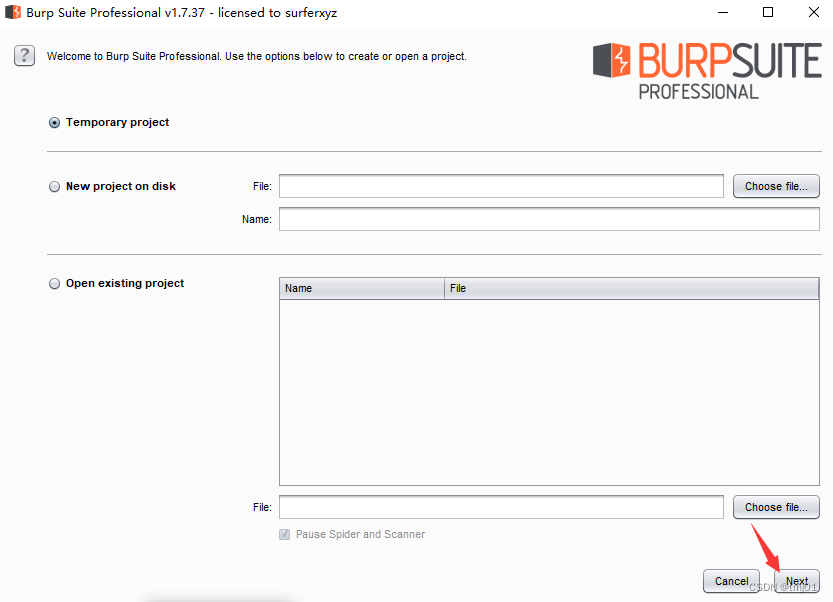The height and width of the screenshot is (602, 833).
Task: Sort projects by File column header
Action: tap(632, 289)
